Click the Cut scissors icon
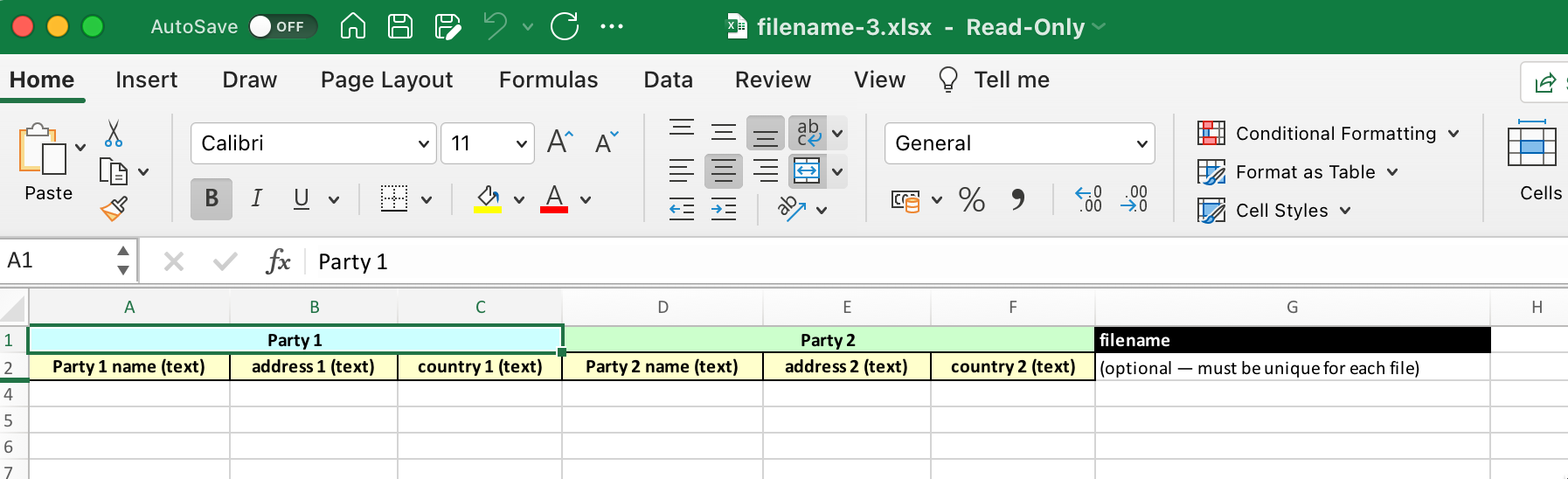The height and width of the screenshot is (479, 1568). click(114, 134)
